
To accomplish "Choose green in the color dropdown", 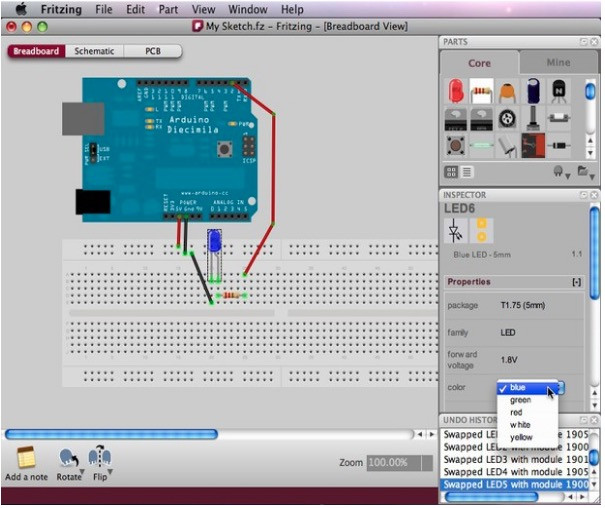I will tap(521, 400).
